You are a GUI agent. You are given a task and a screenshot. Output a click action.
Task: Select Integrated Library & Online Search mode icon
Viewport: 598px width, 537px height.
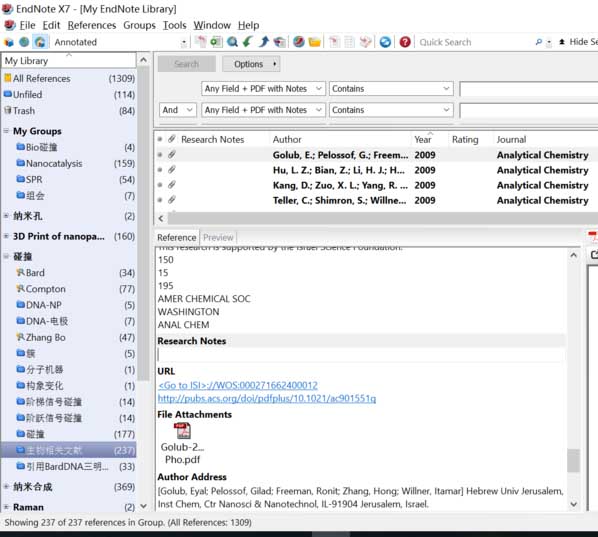(x=40, y=42)
